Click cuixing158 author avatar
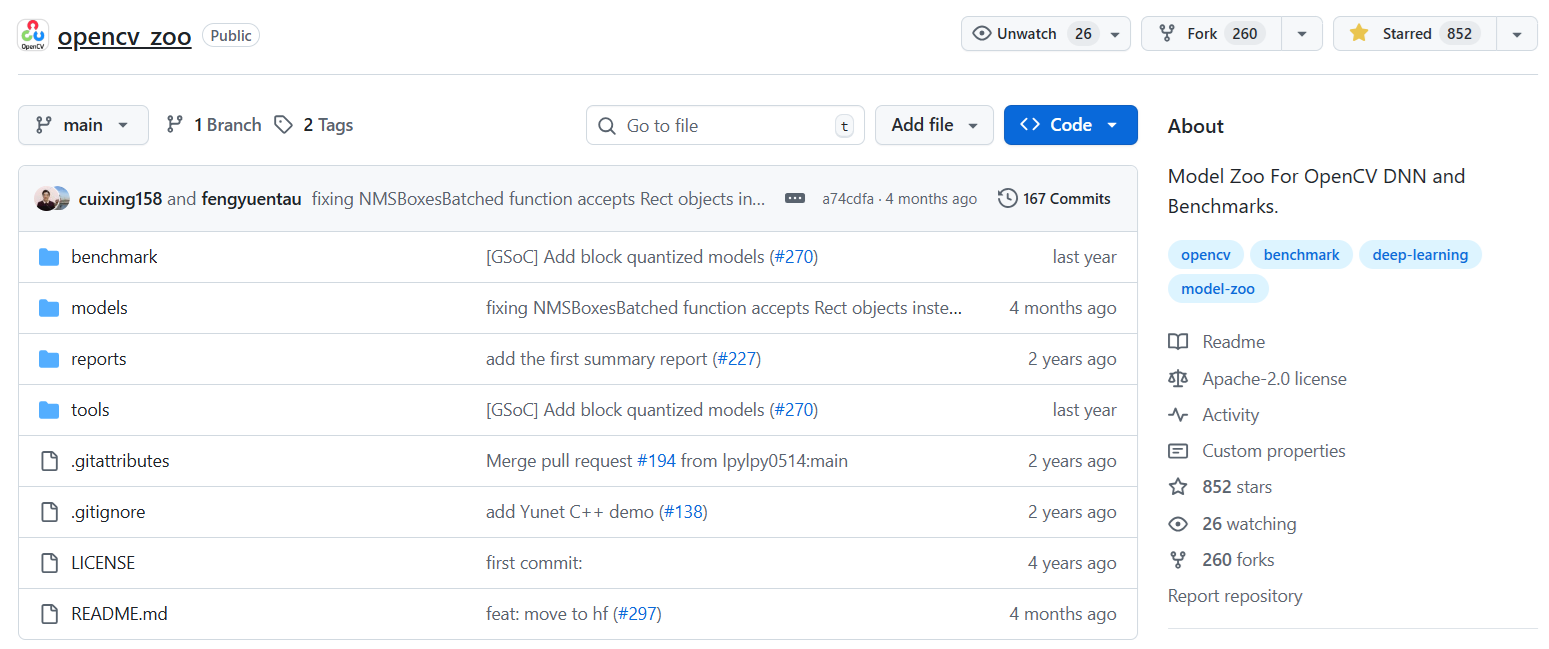The height and width of the screenshot is (649, 1549). (46, 198)
